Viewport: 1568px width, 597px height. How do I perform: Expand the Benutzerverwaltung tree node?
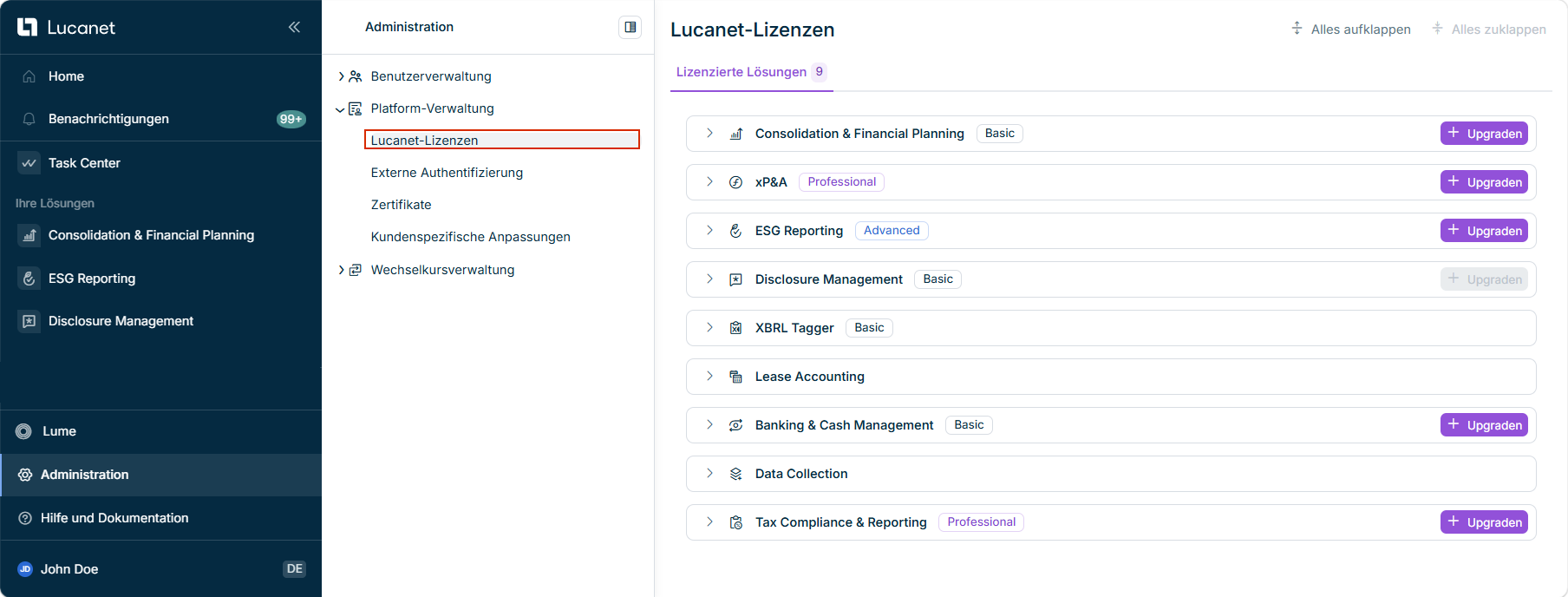[341, 76]
